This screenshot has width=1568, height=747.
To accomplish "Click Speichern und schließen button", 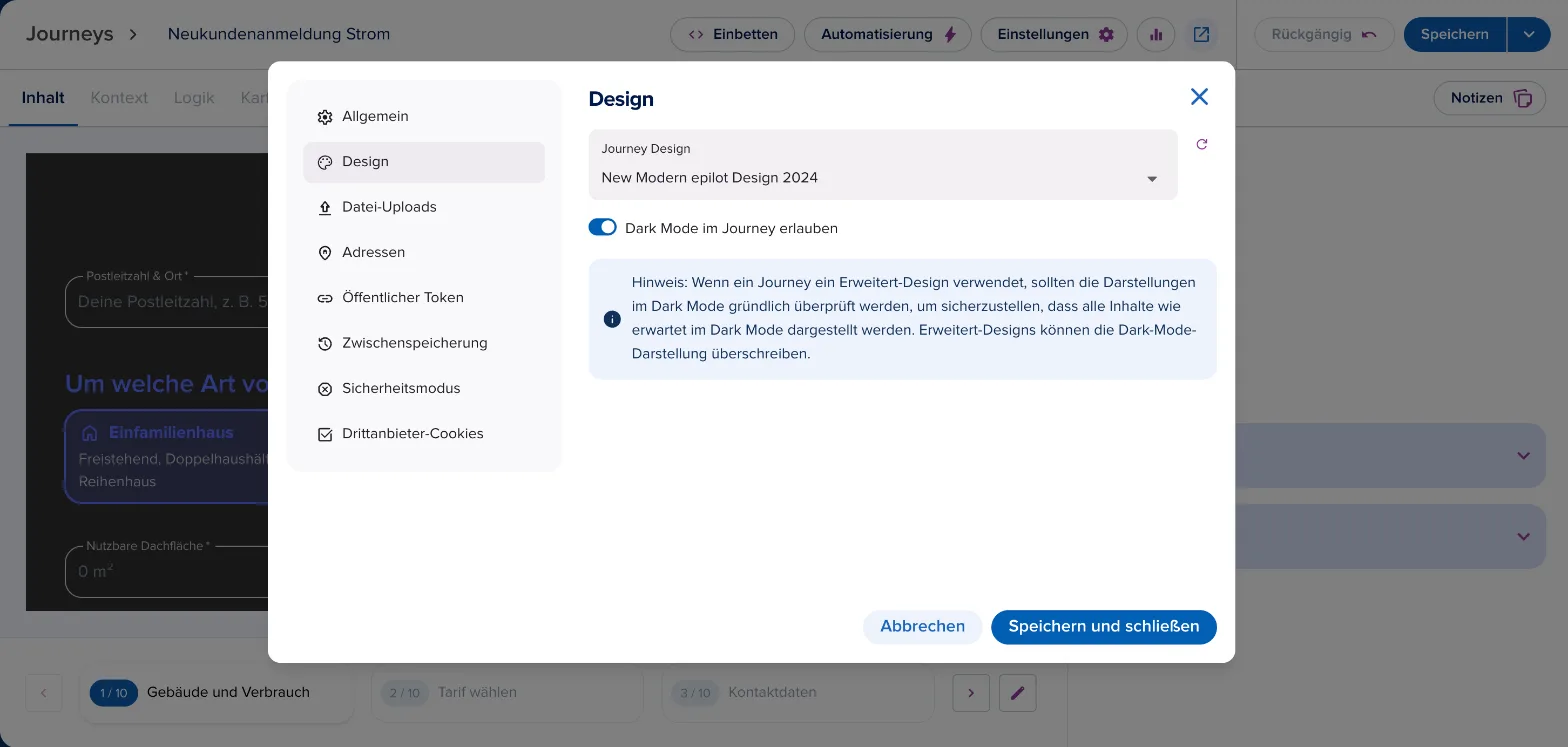I will point(1103,627).
